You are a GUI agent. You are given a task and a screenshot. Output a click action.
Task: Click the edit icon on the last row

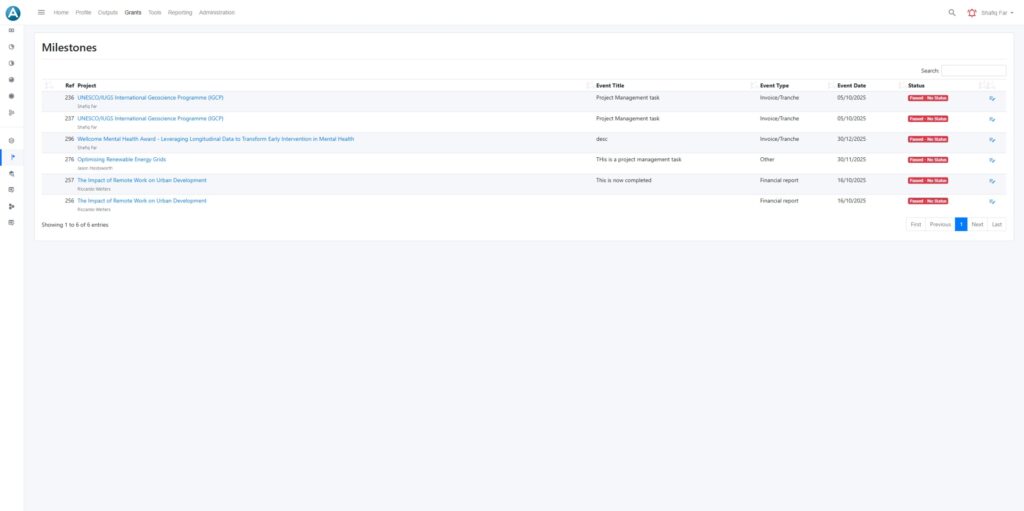coord(992,201)
